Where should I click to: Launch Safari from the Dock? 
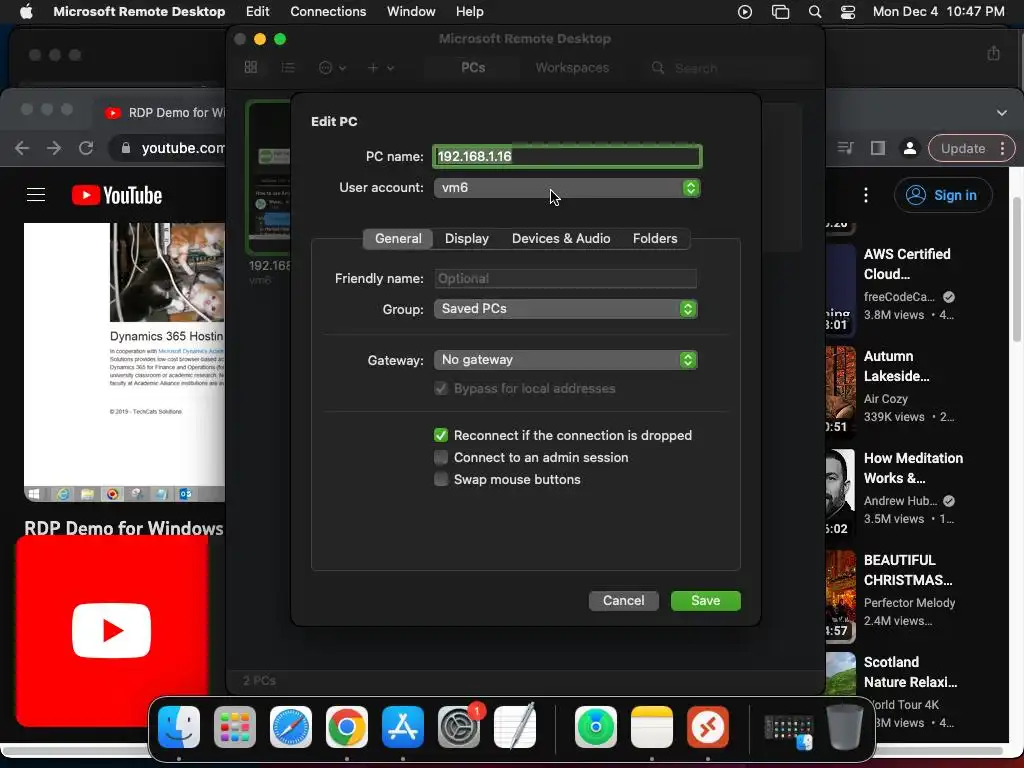(x=291, y=727)
